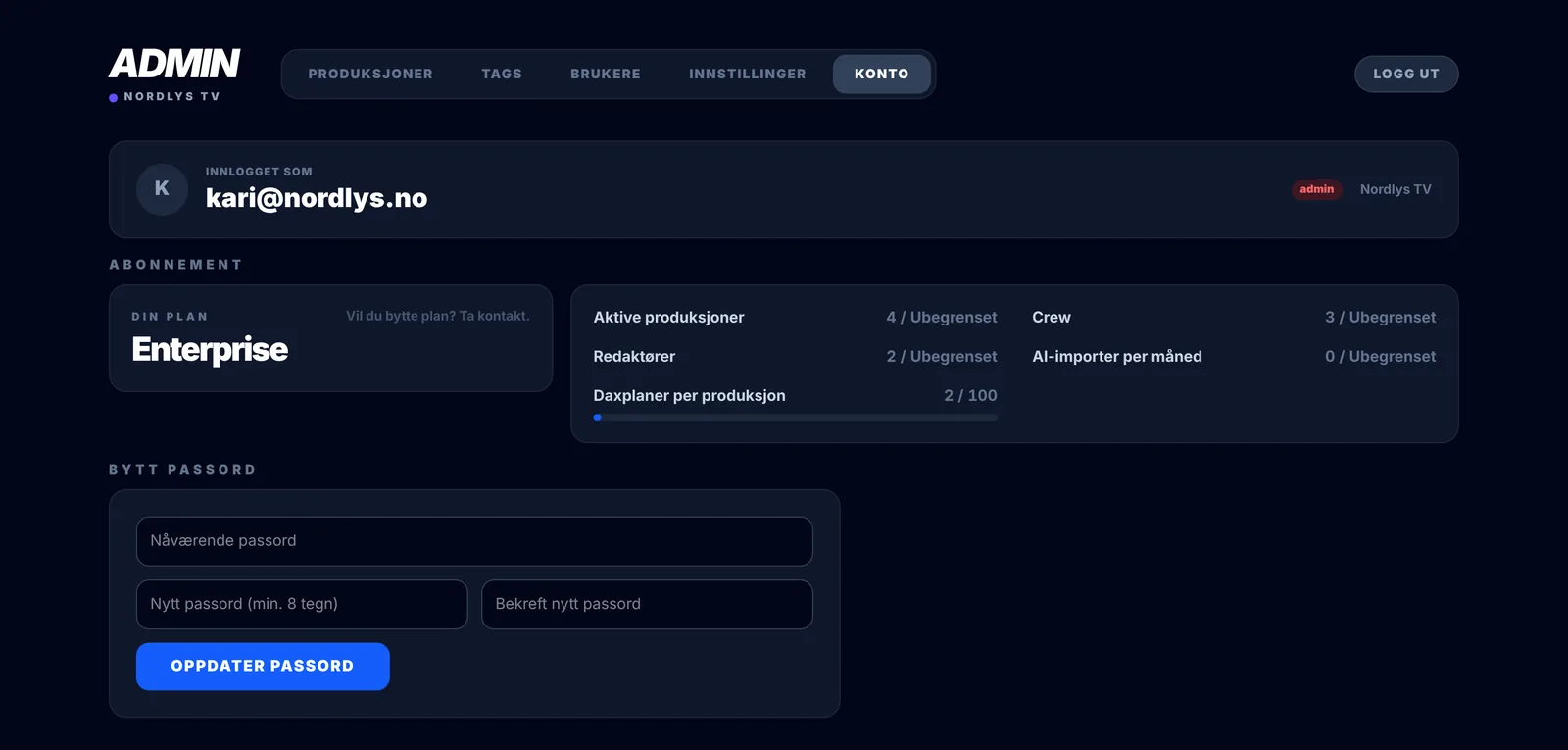
Task: Click the DIN PLAN label
Action: (x=170, y=317)
